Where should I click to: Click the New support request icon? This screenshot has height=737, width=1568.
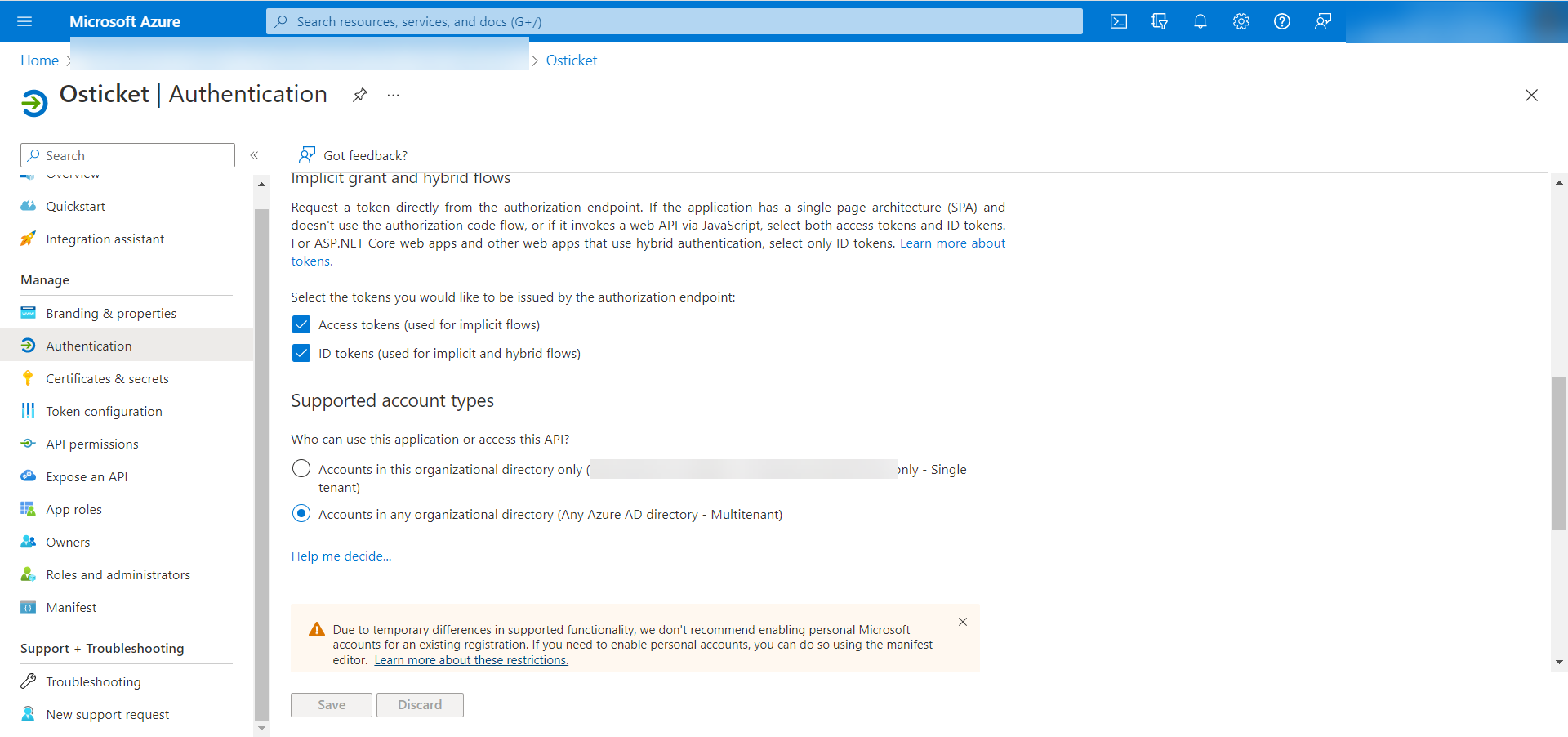pos(29,714)
